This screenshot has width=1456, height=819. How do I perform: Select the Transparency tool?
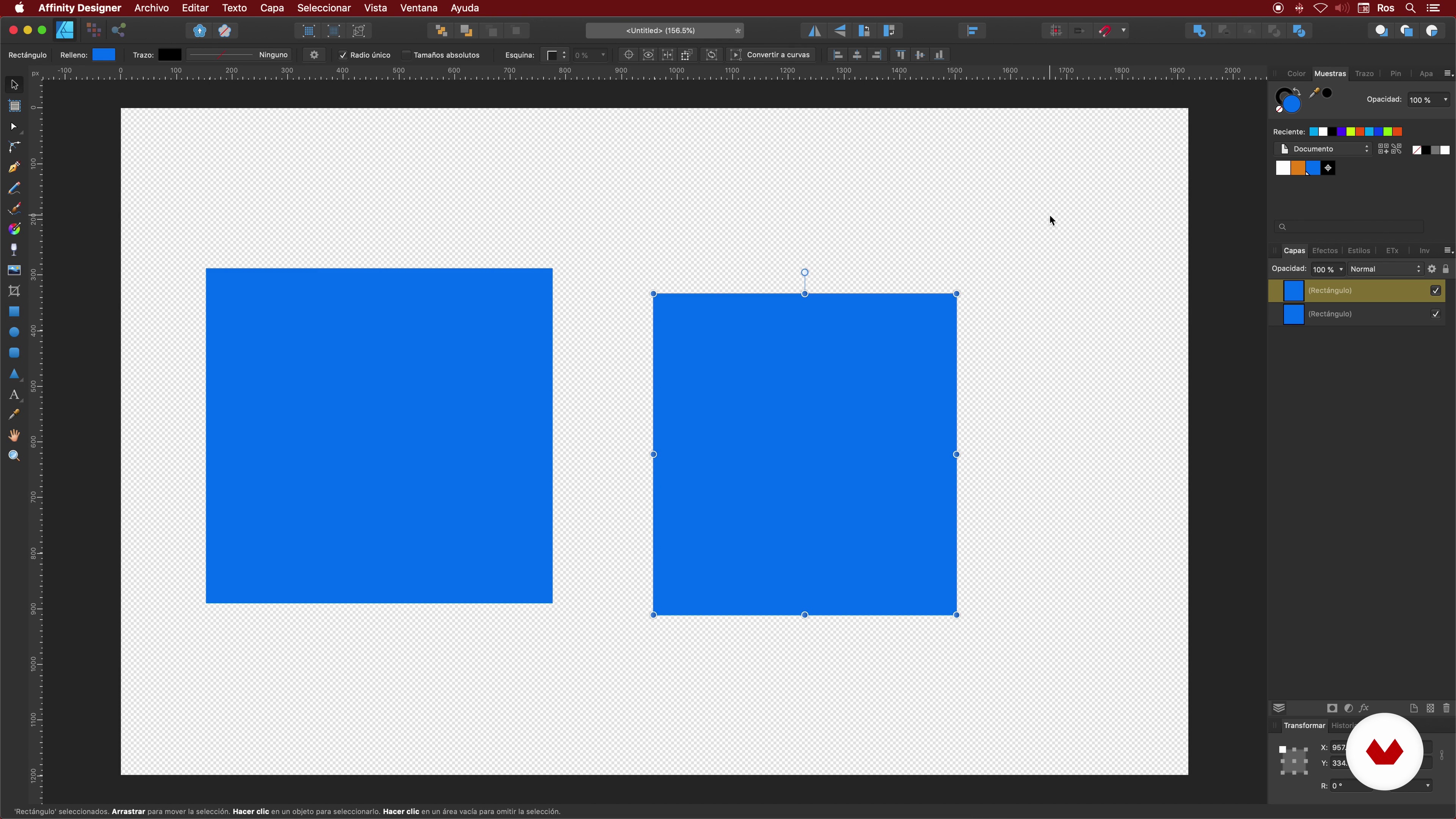14,249
